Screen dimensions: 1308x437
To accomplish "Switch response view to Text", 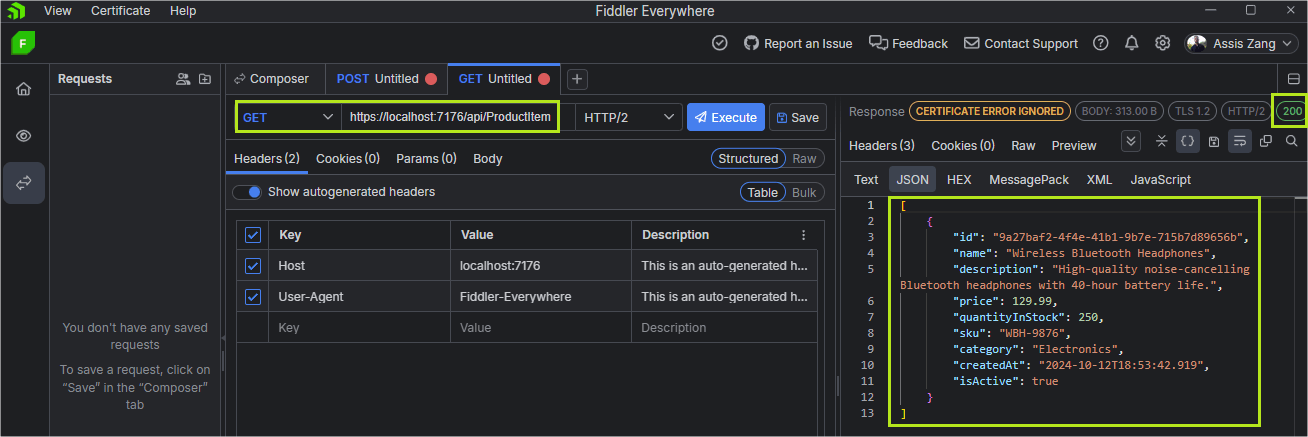I will [x=866, y=180].
